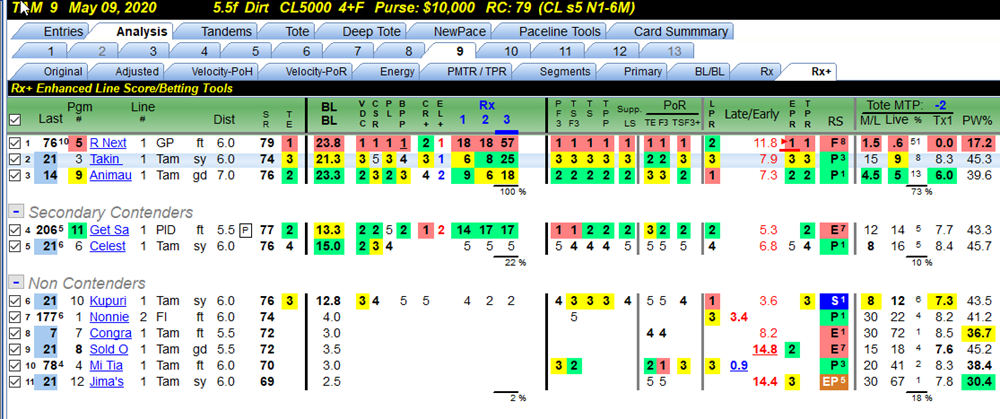The height and width of the screenshot is (419, 1000).
Task: Select race tab 12
Action: (619, 52)
